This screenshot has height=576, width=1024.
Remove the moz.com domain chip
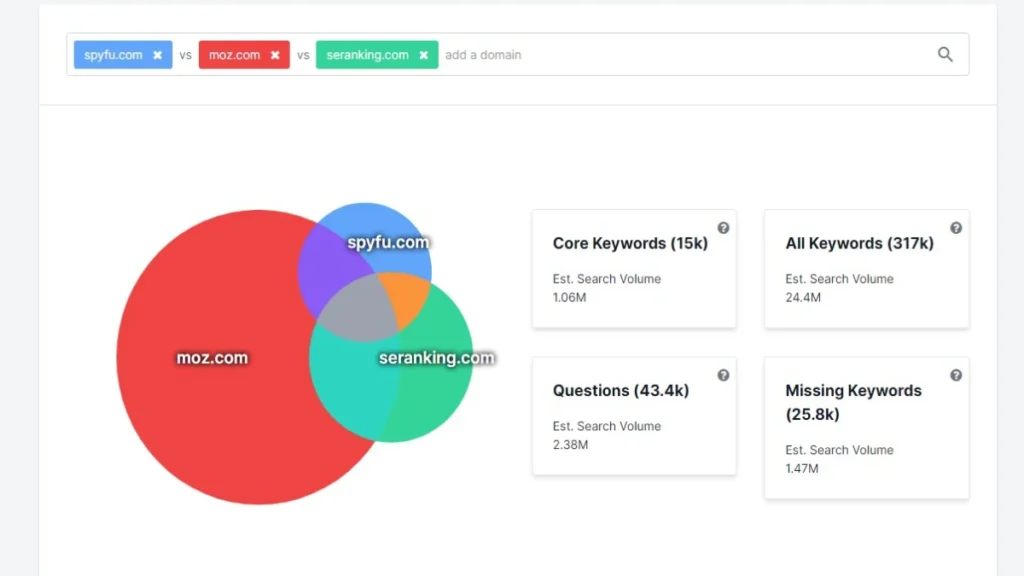click(x=275, y=55)
